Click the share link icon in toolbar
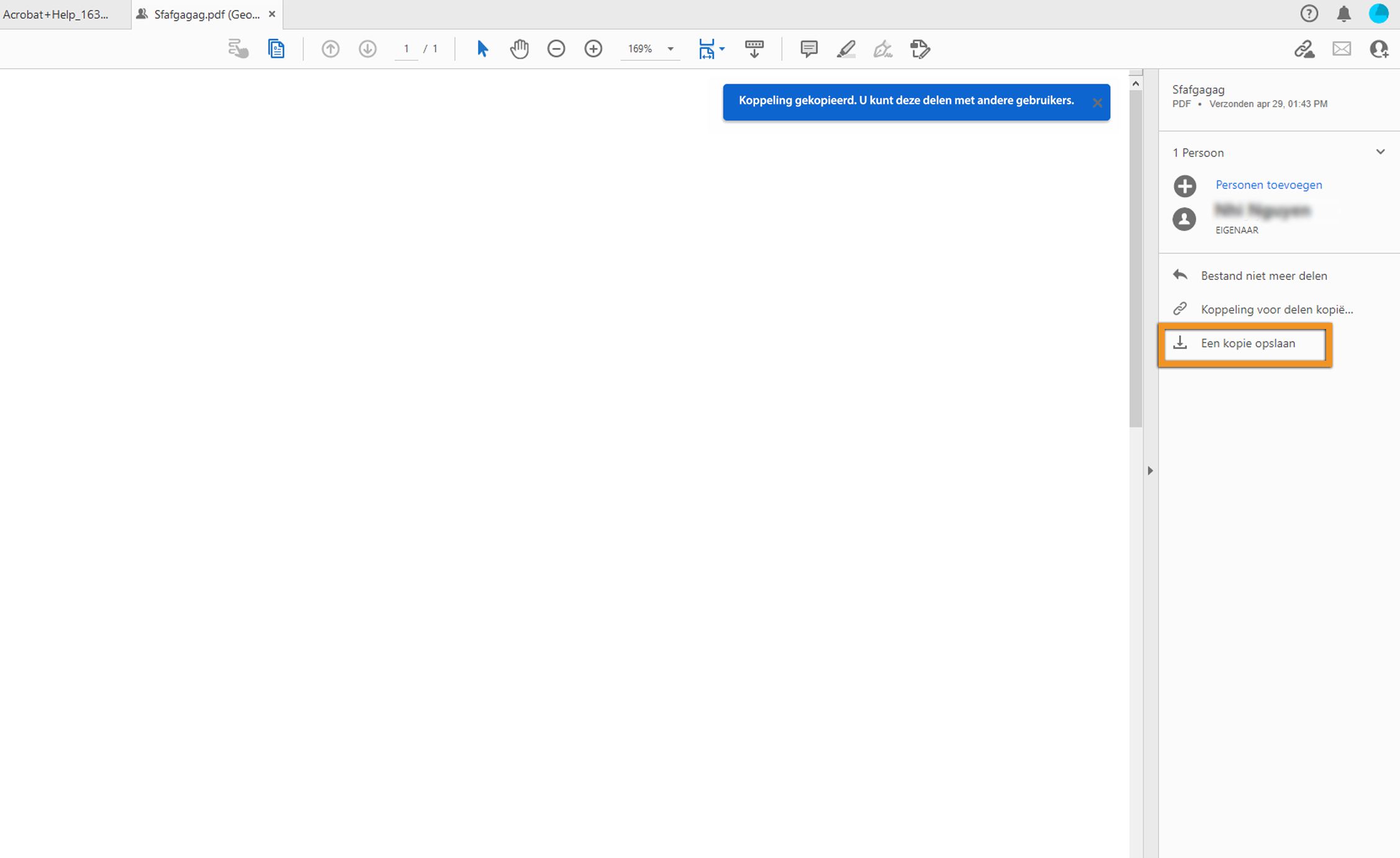1400x858 pixels. [1304, 48]
